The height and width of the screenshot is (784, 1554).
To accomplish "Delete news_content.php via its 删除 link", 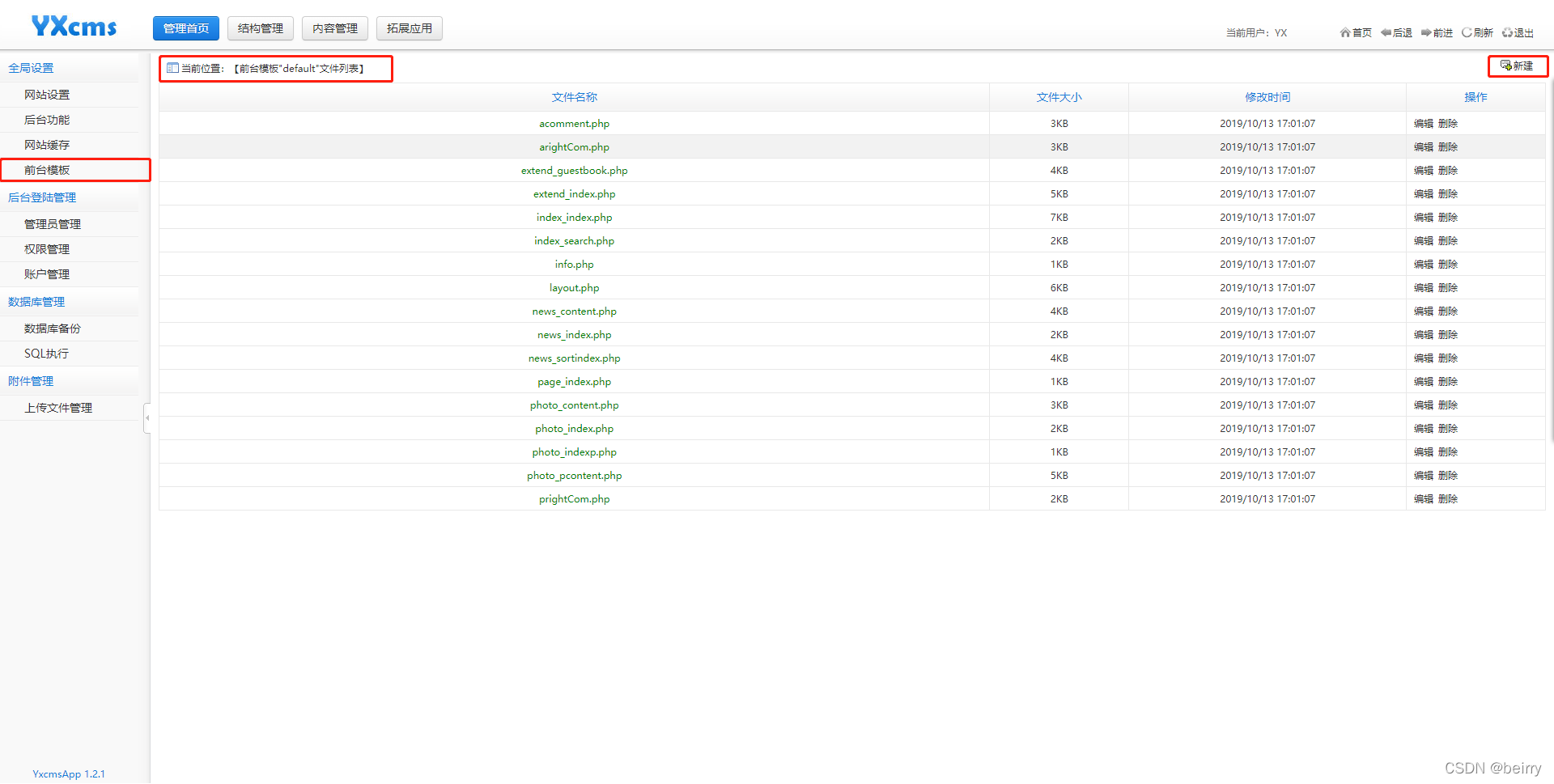I will 1448,311.
